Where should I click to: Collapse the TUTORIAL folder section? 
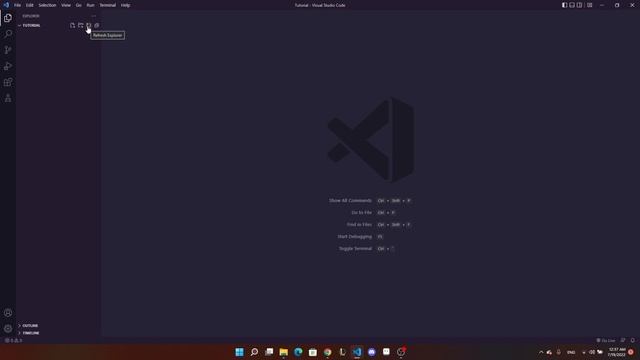pos(29,25)
